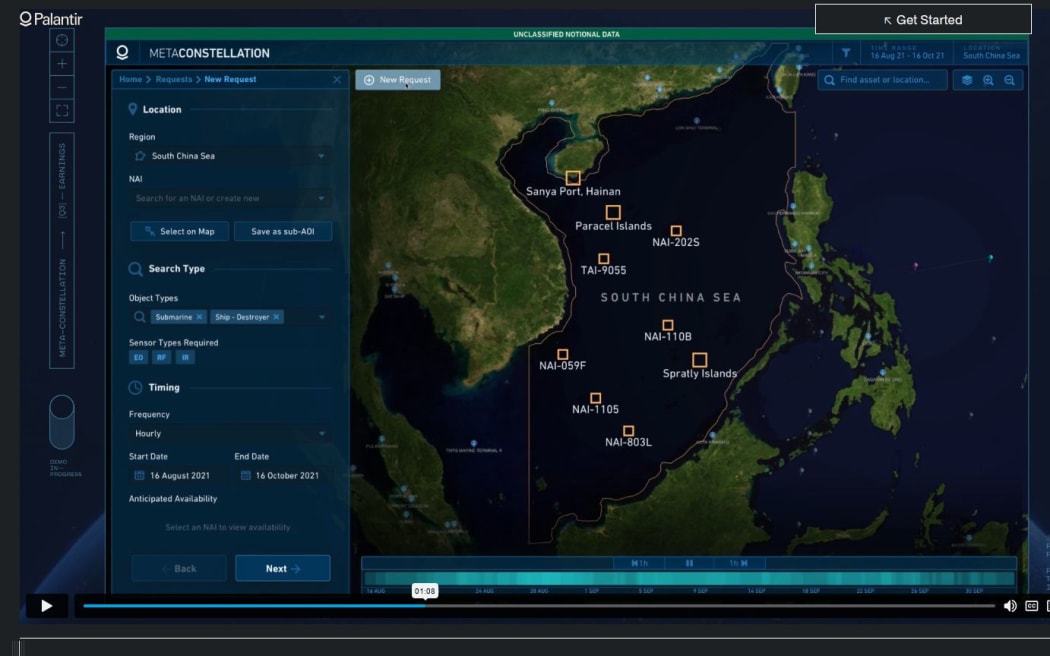Toggle closed captions CC

1032,606
